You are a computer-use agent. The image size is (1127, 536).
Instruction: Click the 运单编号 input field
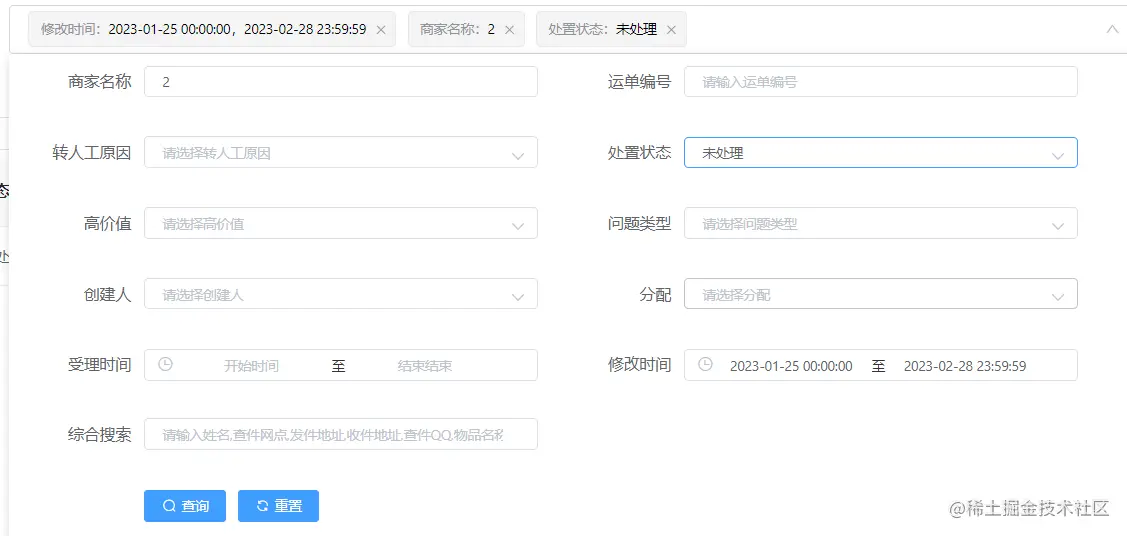pos(880,82)
